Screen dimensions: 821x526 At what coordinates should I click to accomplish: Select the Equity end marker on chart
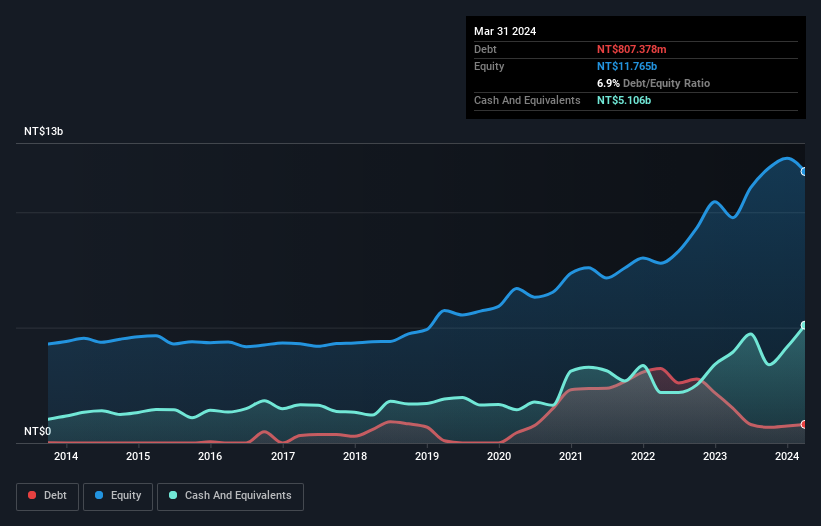tap(804, 172)
